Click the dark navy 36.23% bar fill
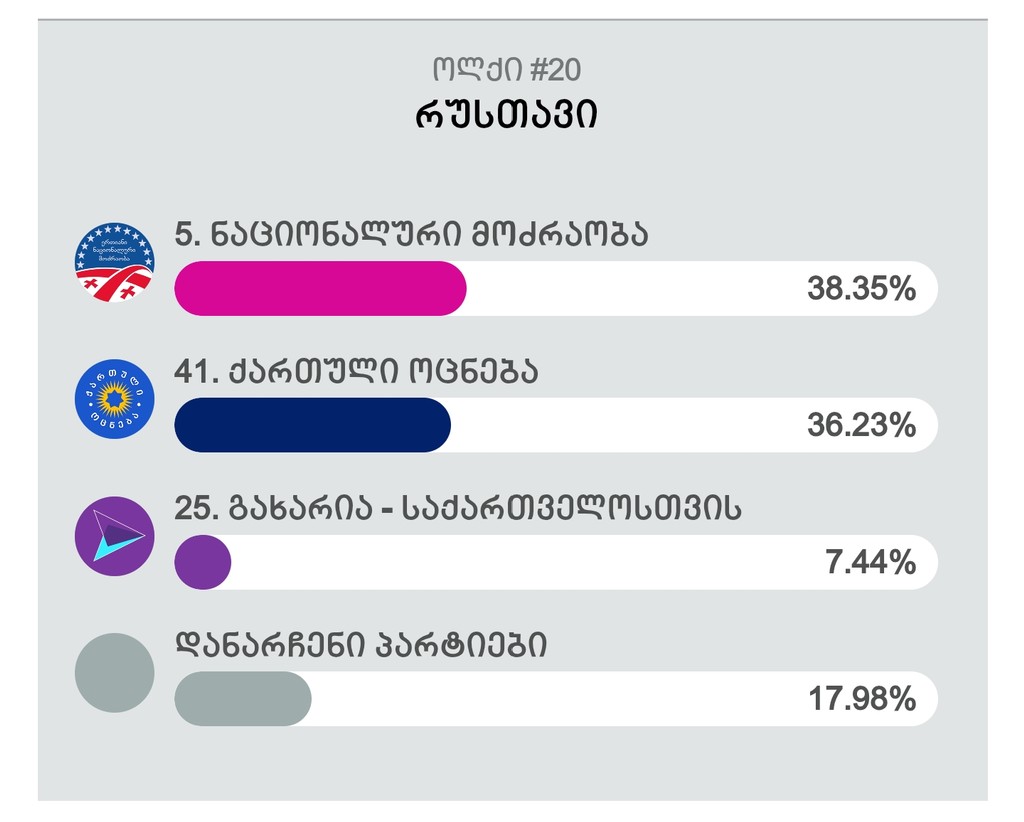The height and width of the screenshot is (822, 1024). tap(312, 425)
